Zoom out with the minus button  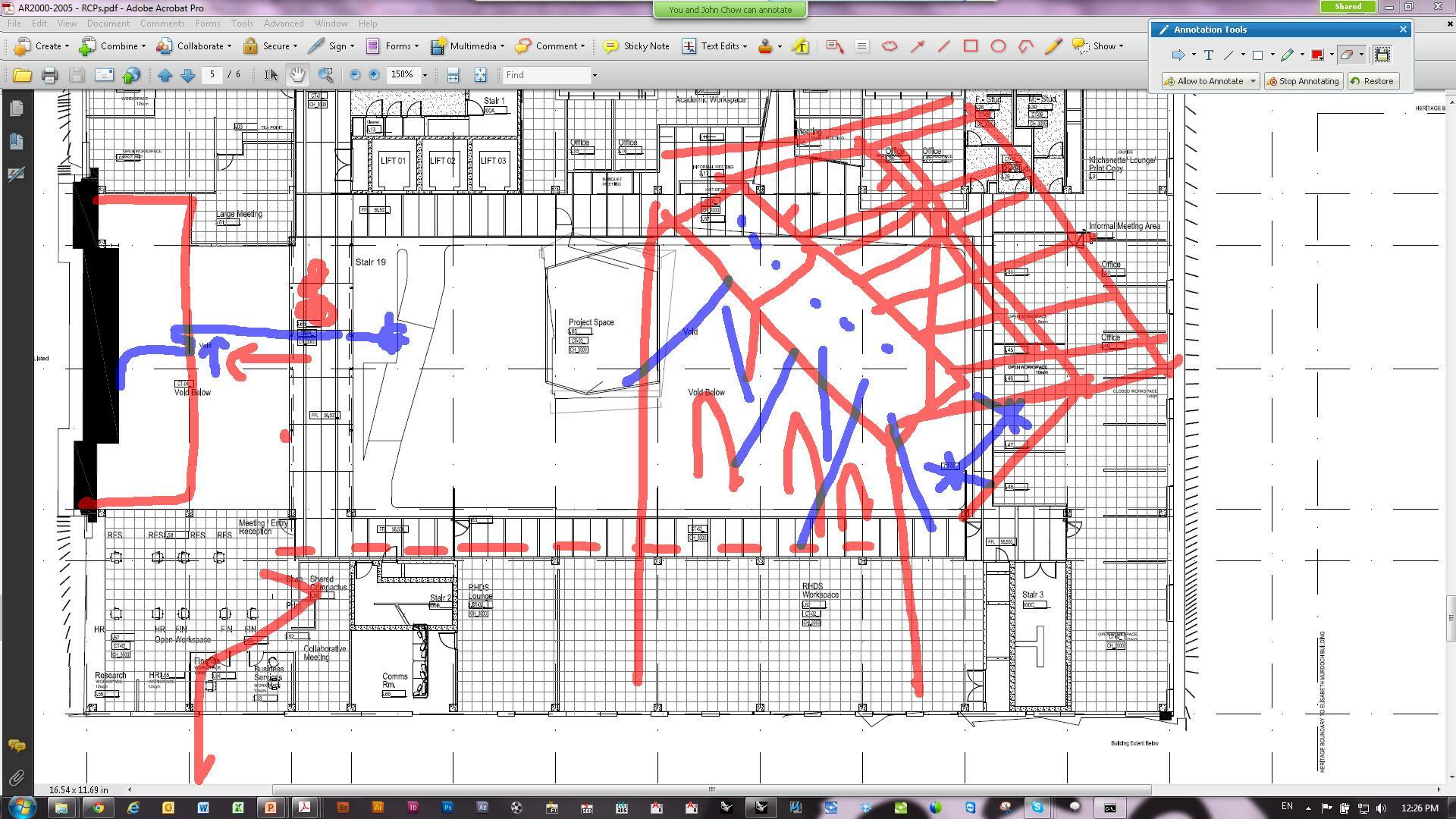pos(355,75)
